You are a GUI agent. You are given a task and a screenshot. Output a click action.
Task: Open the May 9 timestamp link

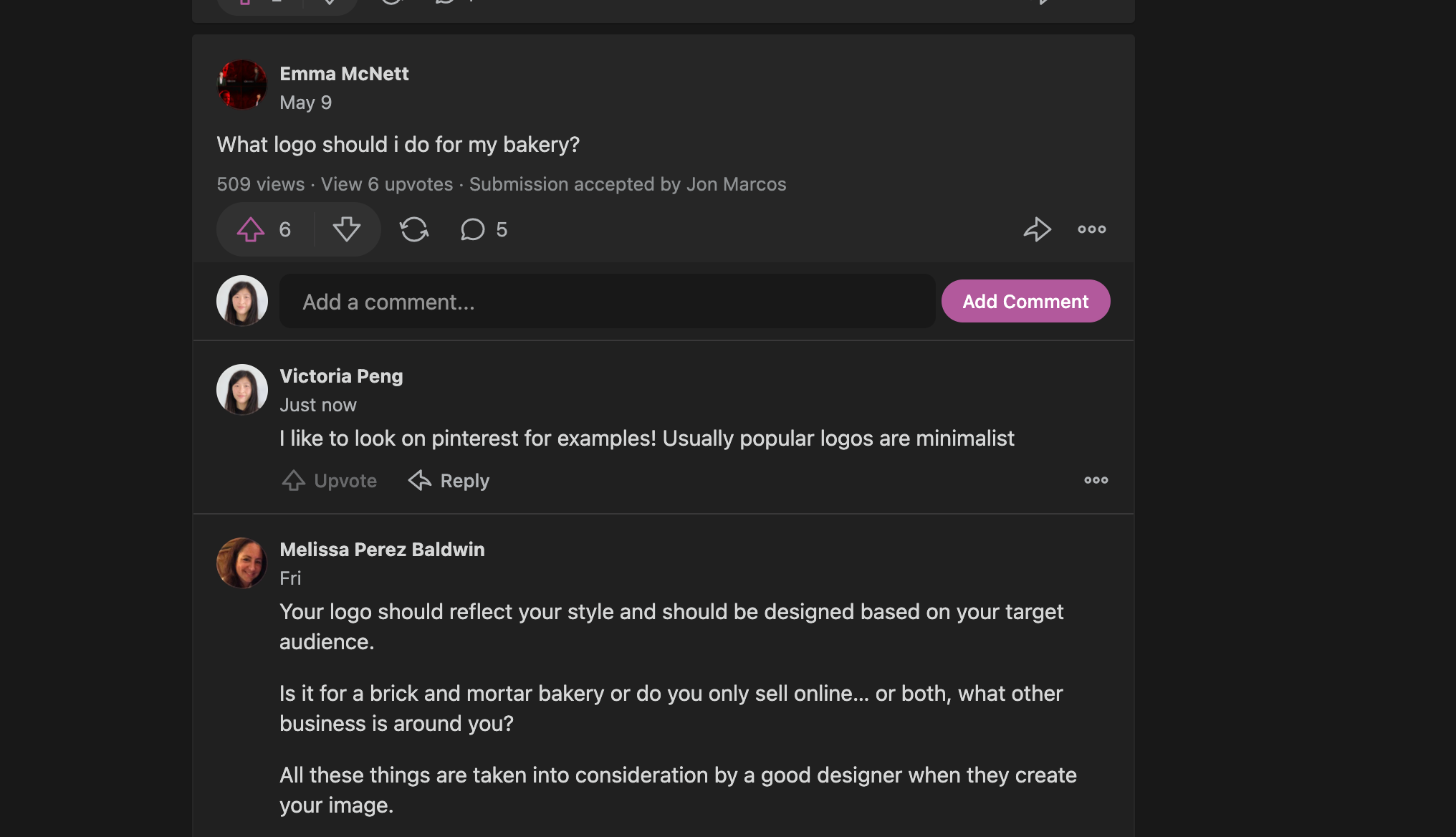pos(305,102)
